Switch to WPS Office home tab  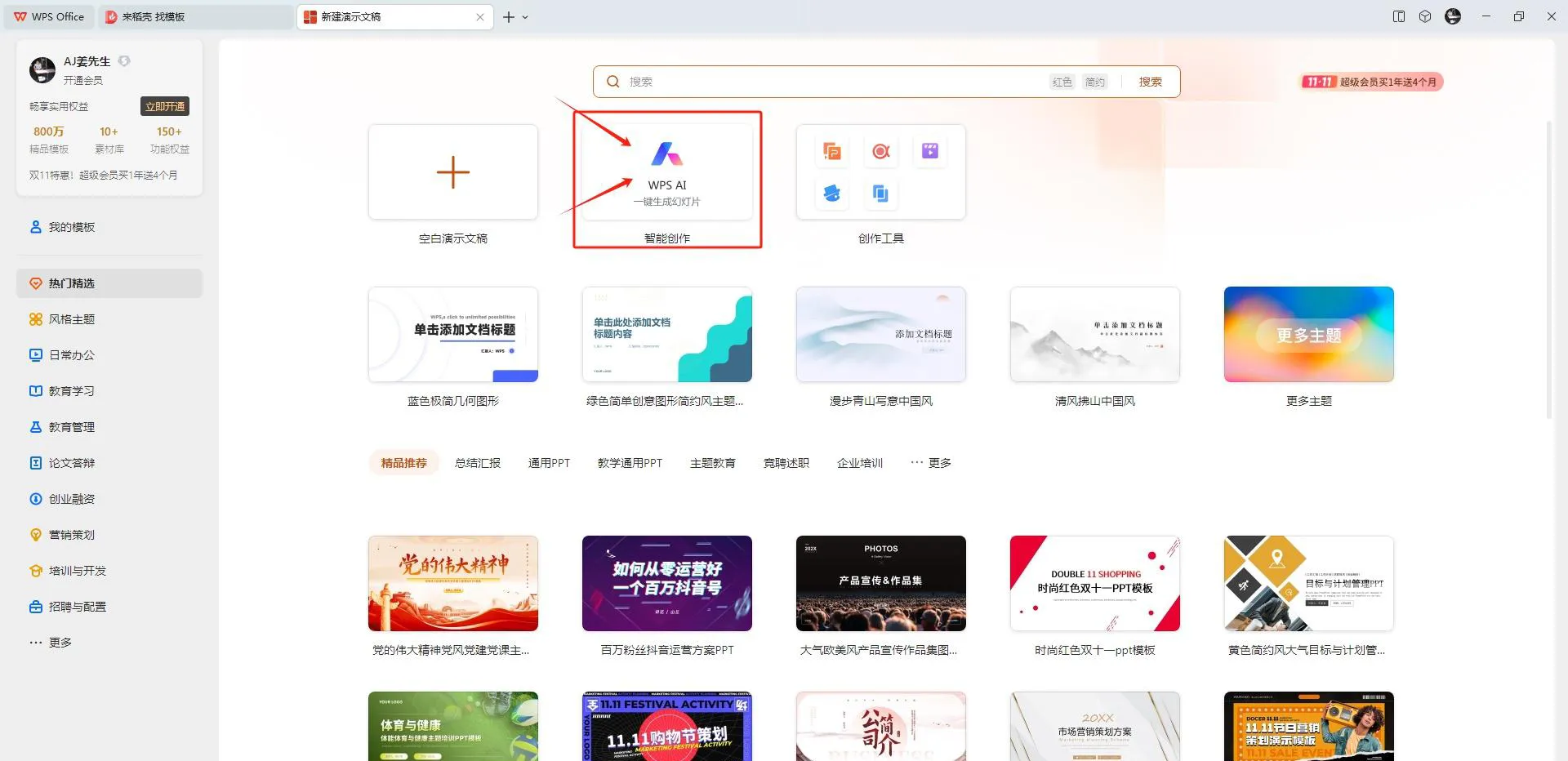(x=49, y=16)
